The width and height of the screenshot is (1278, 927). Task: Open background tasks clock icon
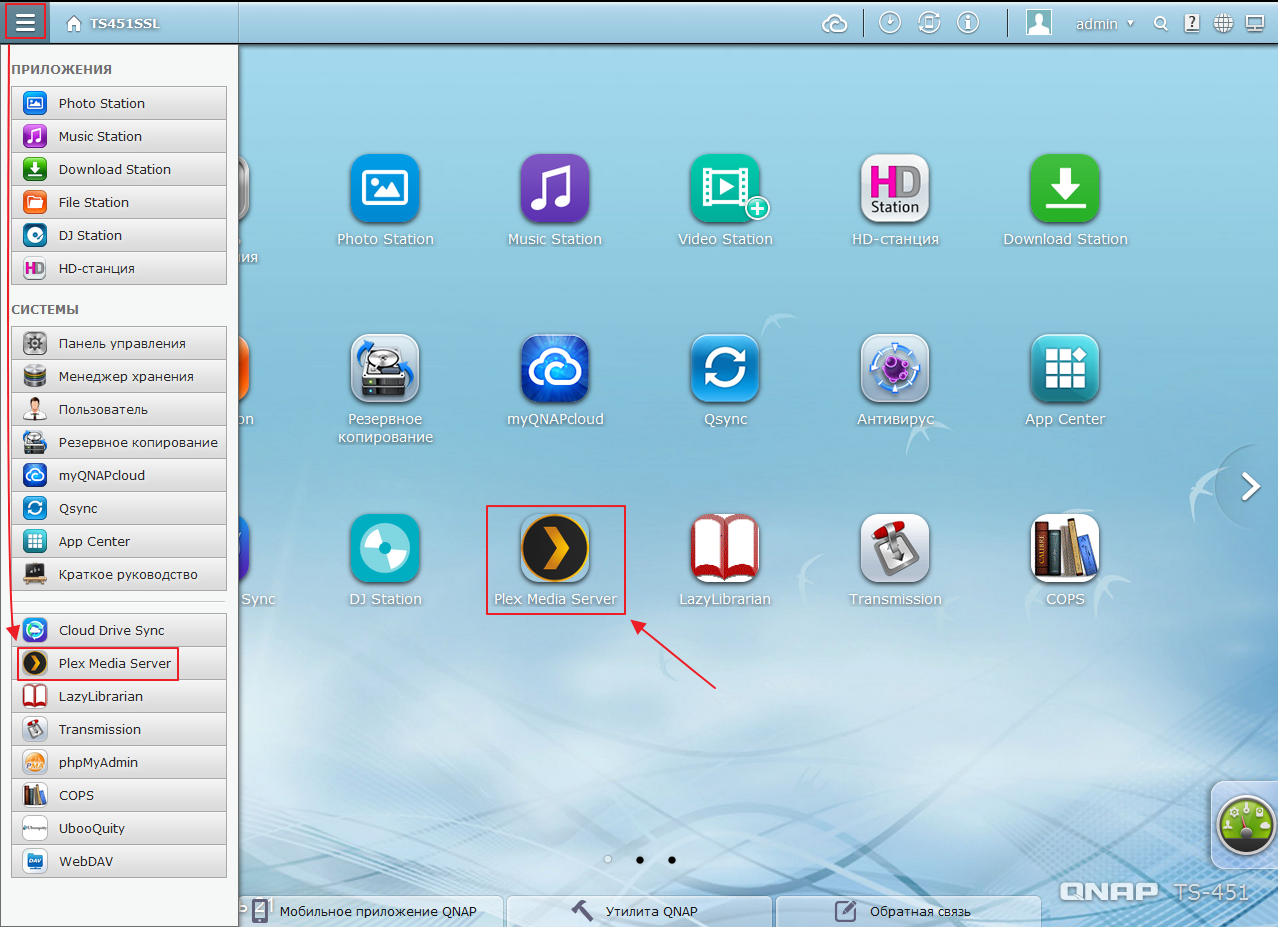coord(889,23)
